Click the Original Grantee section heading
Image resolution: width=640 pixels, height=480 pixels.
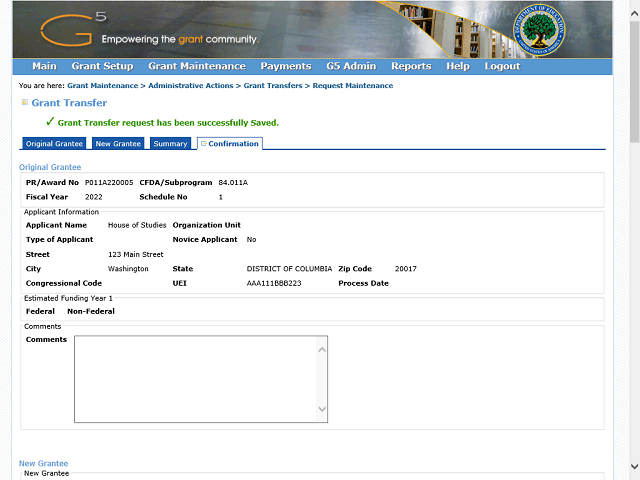click(50, 167)
